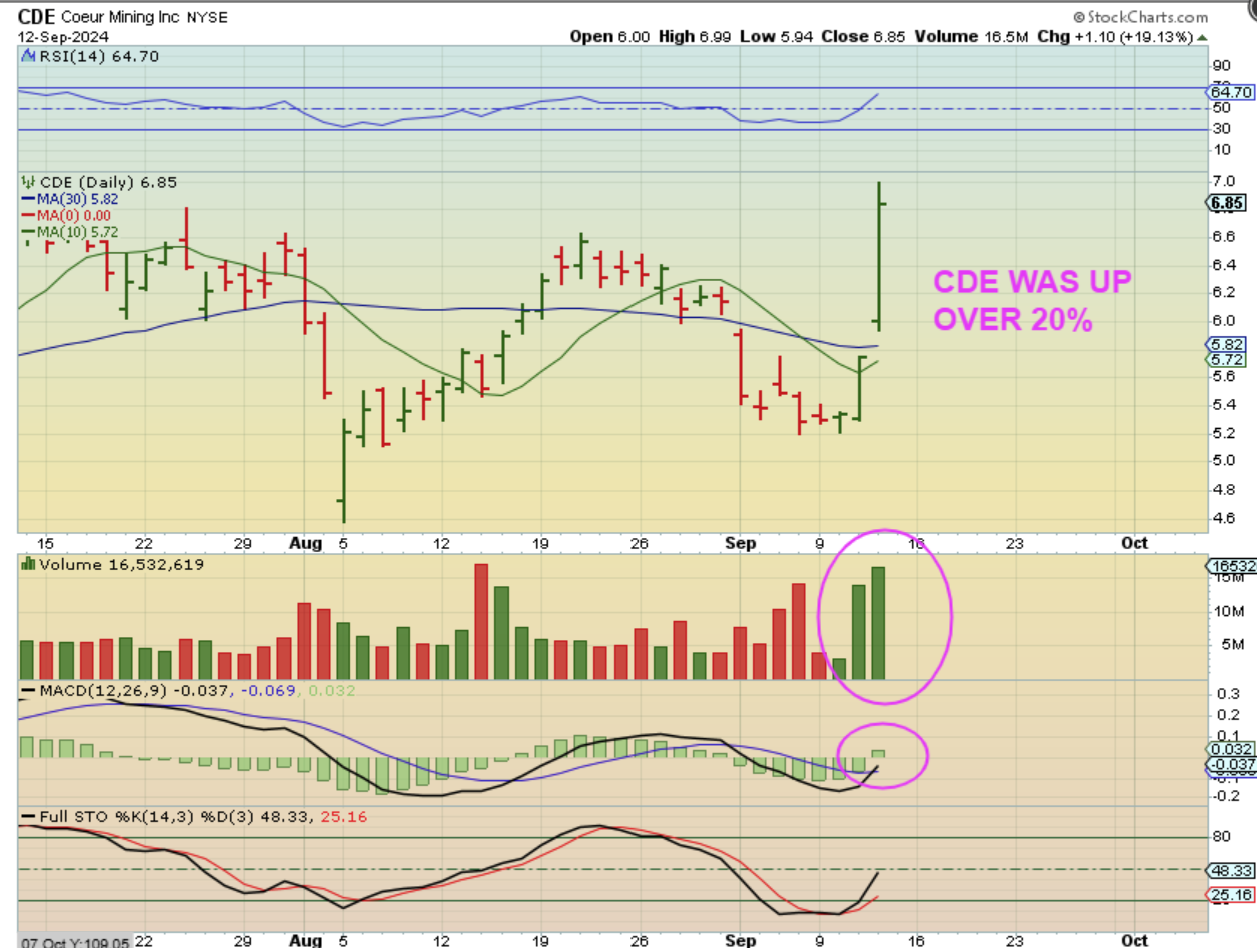The height and width of the screenshot is (948, 1257).
Task: Click the 7.0 price axis label
Action: tap(1223, 181)
